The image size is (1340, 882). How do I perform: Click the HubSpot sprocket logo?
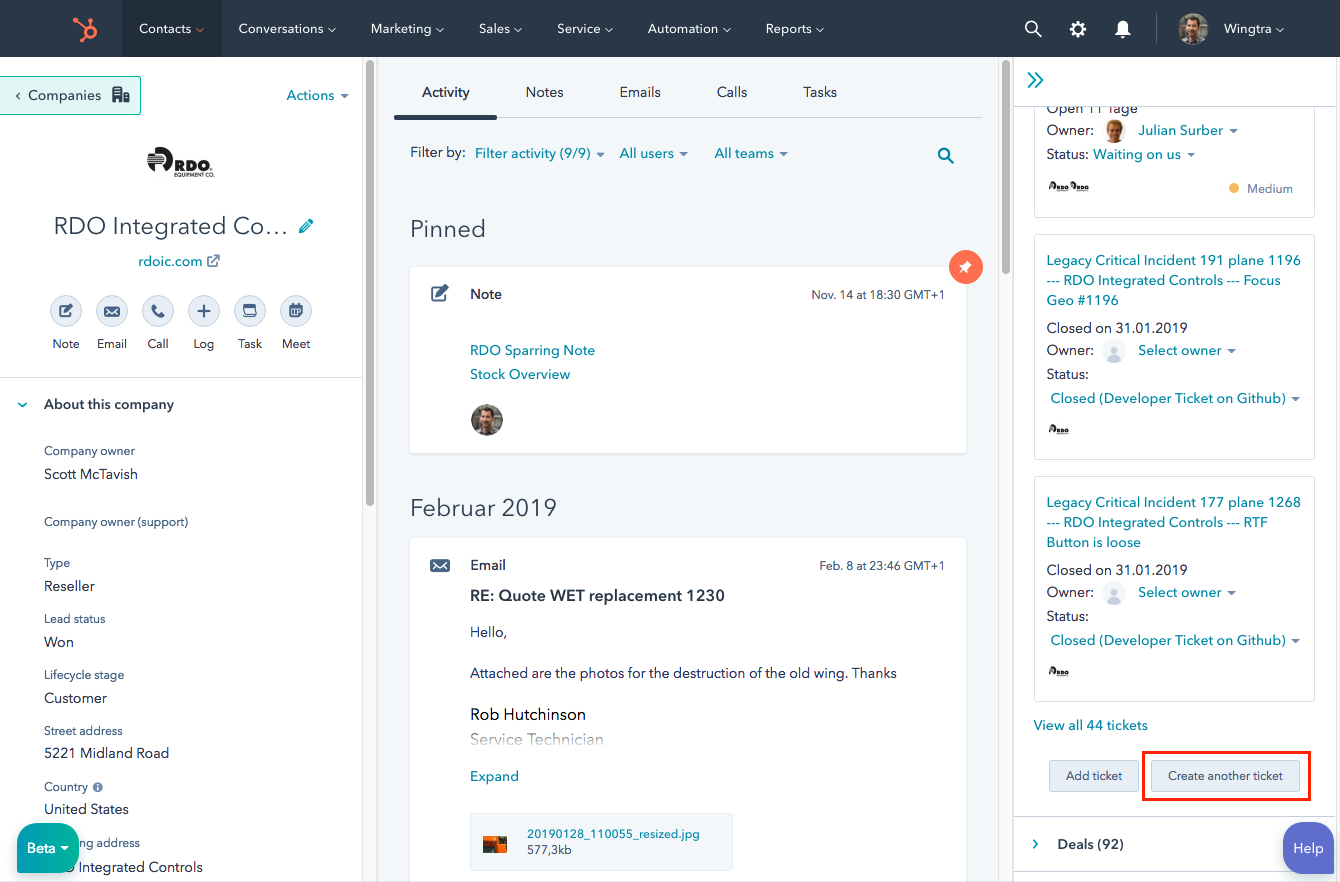click(x=85, y=29)
